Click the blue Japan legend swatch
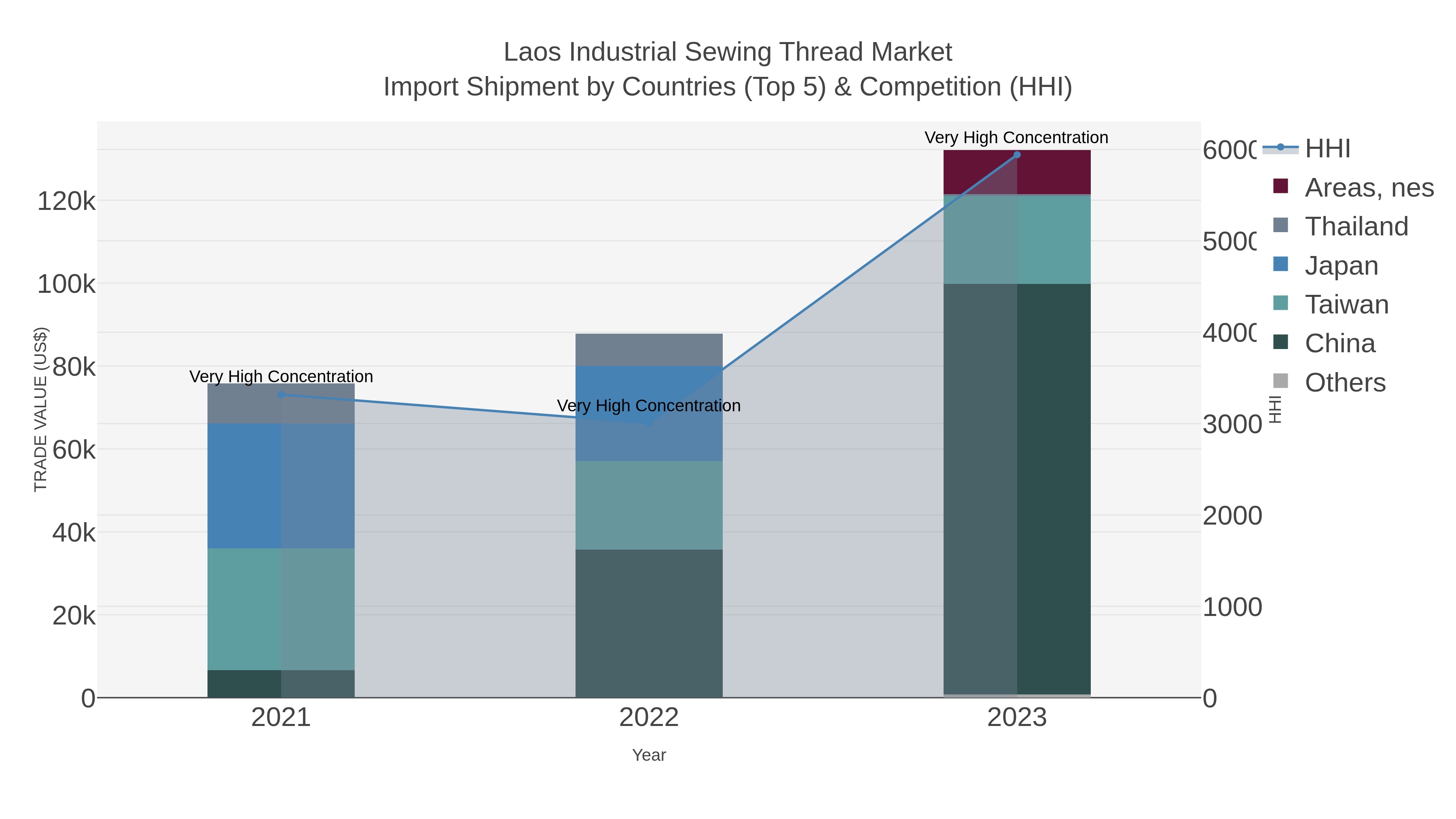 (x=1281, y=264)
